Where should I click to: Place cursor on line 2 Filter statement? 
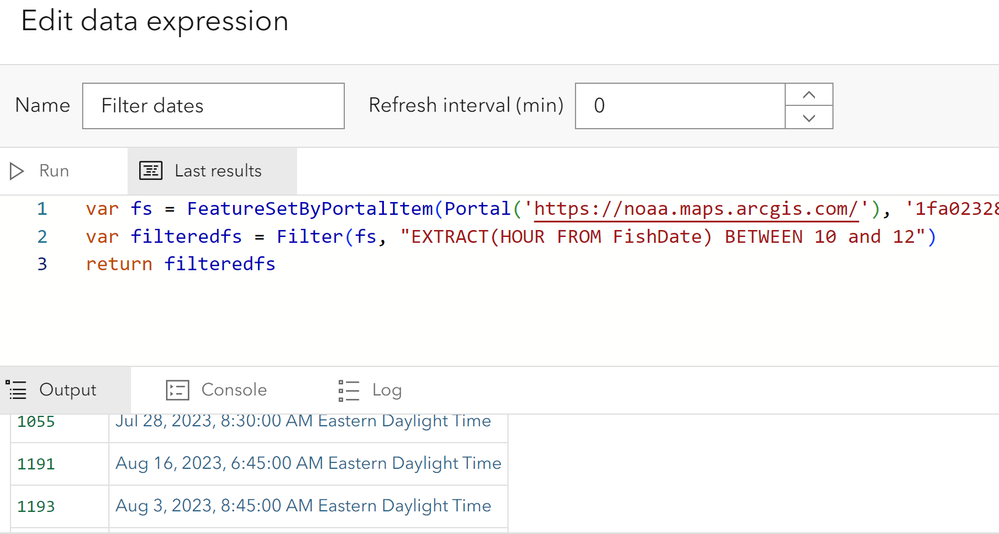[511, 236]
